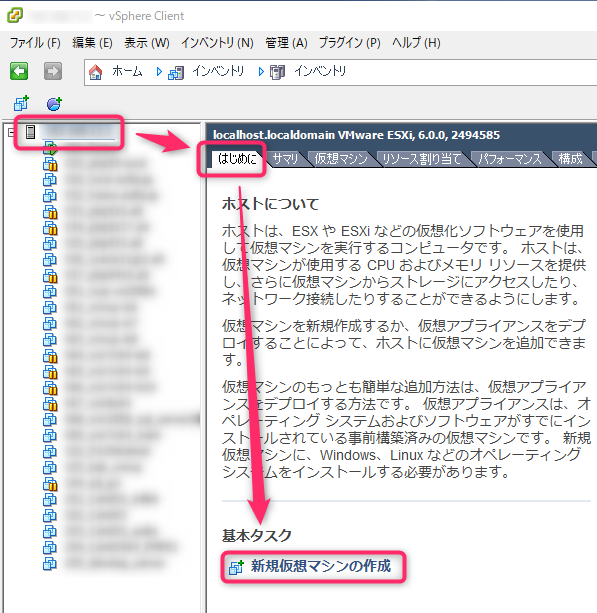597x613 pixels.
Task: Click the icon beside 新規仮想マシンの作成
Action: coord(236,567)
